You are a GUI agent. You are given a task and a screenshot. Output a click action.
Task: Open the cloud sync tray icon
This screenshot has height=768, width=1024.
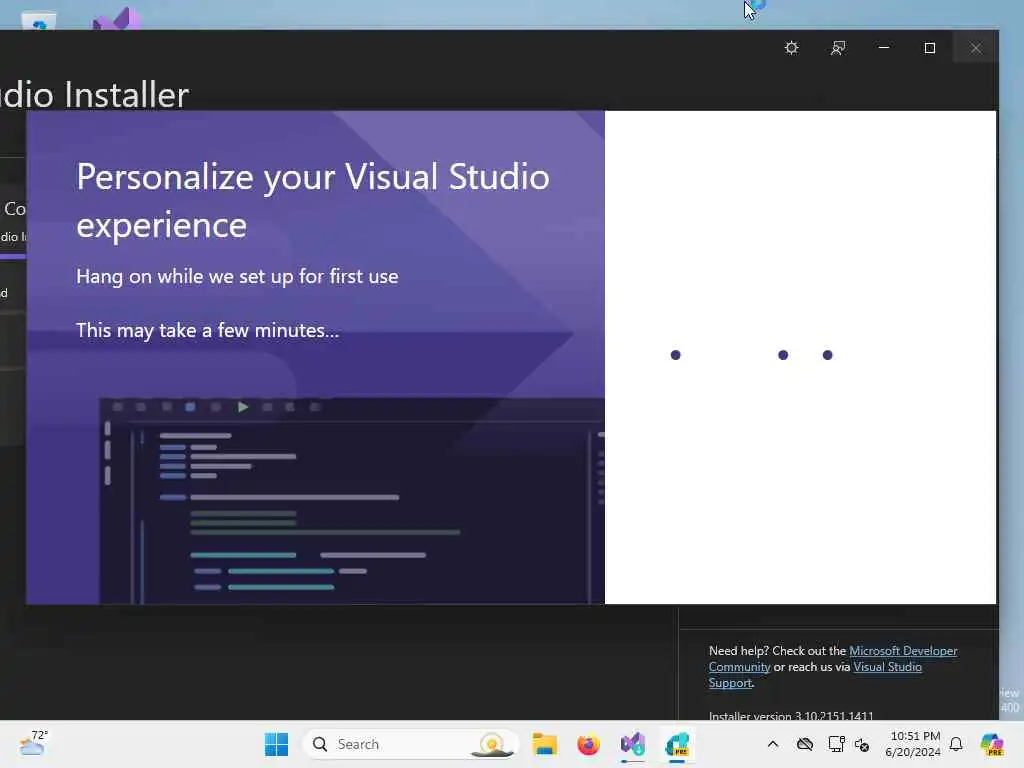click(805, 744)
